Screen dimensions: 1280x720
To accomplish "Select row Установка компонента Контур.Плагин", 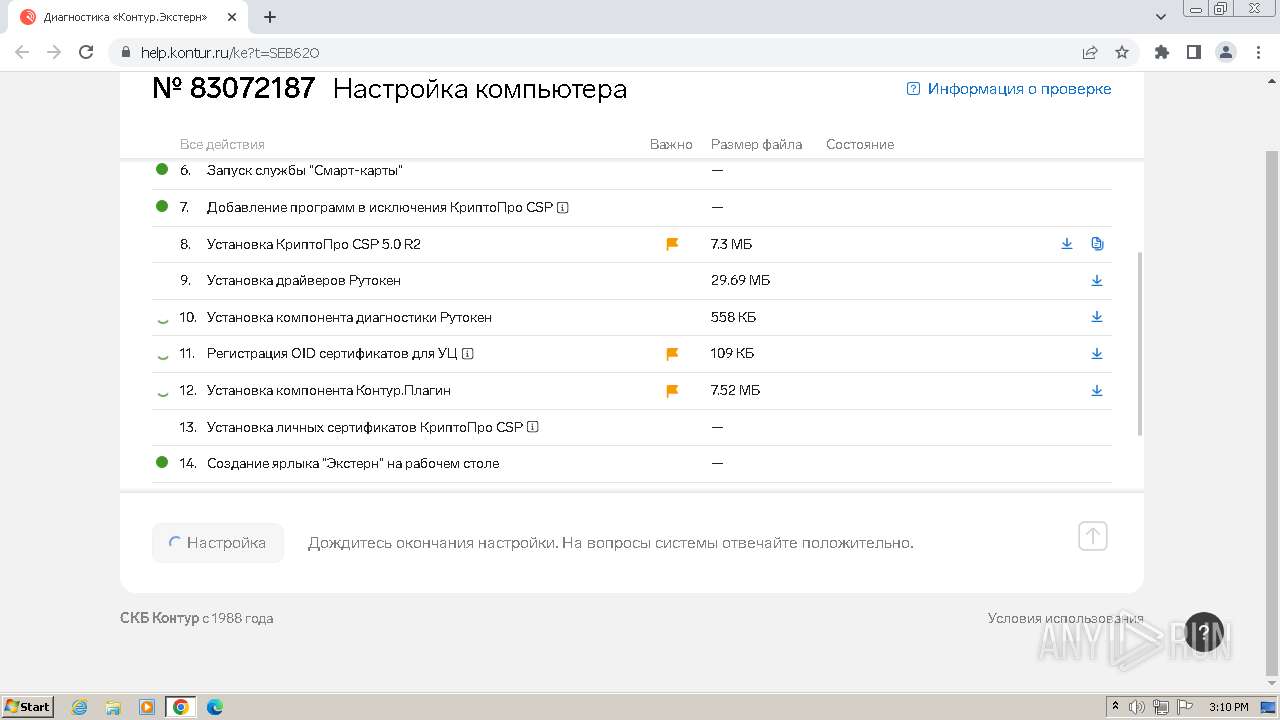I will (x=632, y=391).
